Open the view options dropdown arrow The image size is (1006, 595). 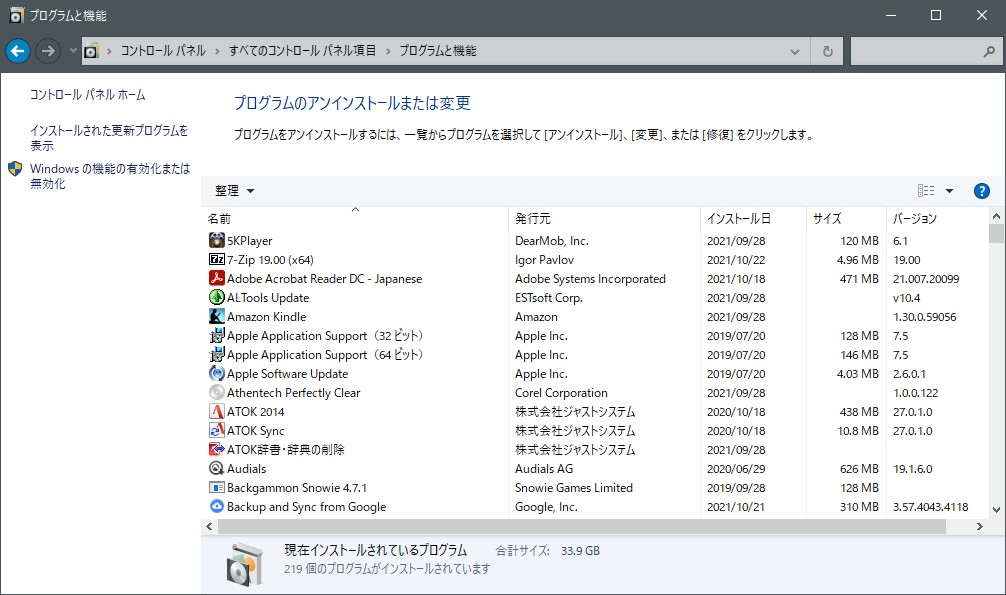[x=950, y=191]
